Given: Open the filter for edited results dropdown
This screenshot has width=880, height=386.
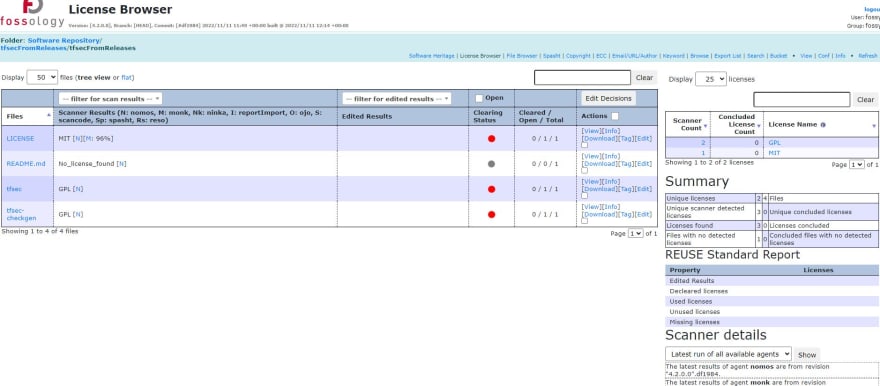Looking at the screenshot, I should point(397,99).
